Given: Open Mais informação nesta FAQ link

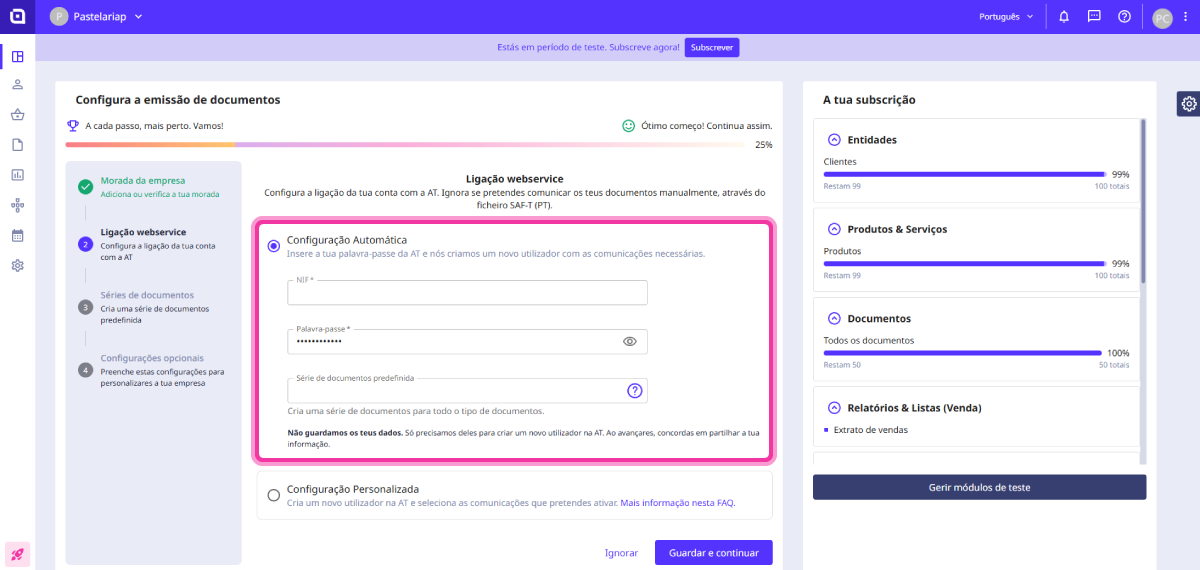Looking at the screenshot, I should pyautogui.click(x=677, y=503).
